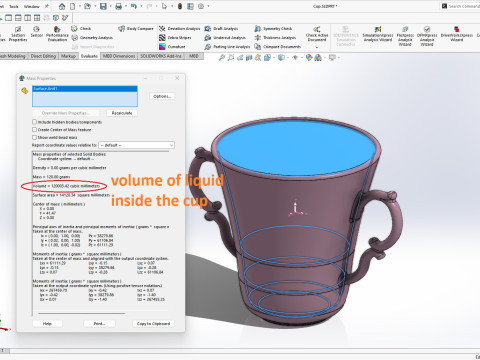
Task: Click the Edit Appearance color ball icon
Action: (309, 58)
